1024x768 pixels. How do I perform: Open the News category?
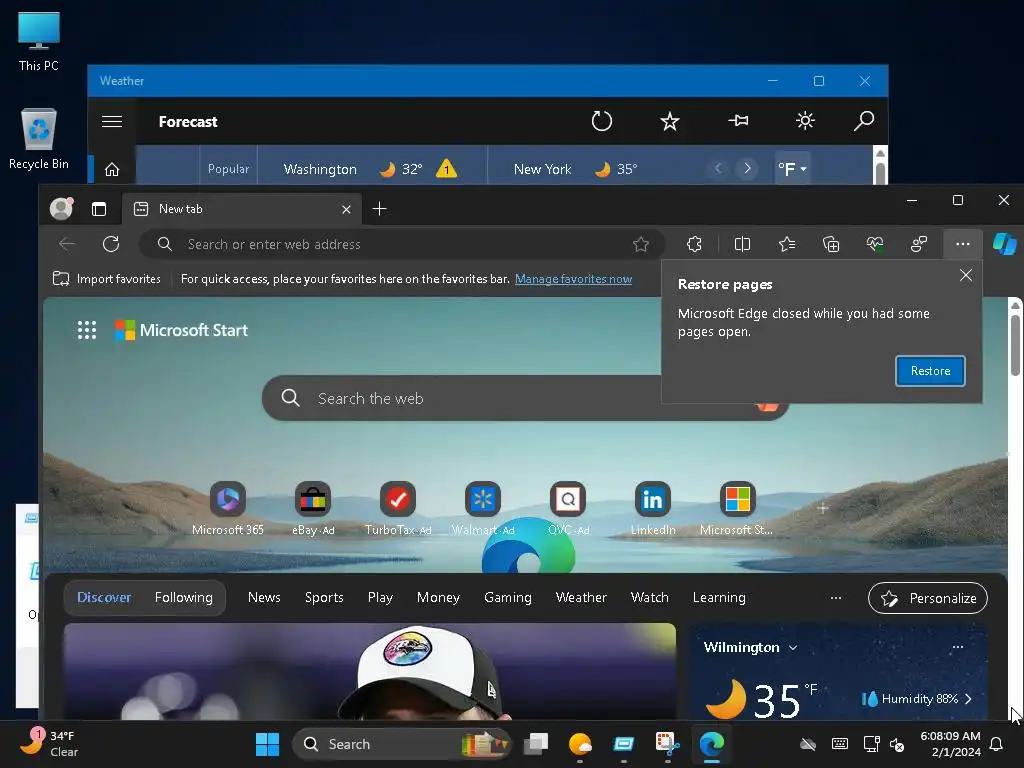click(264, 598)
